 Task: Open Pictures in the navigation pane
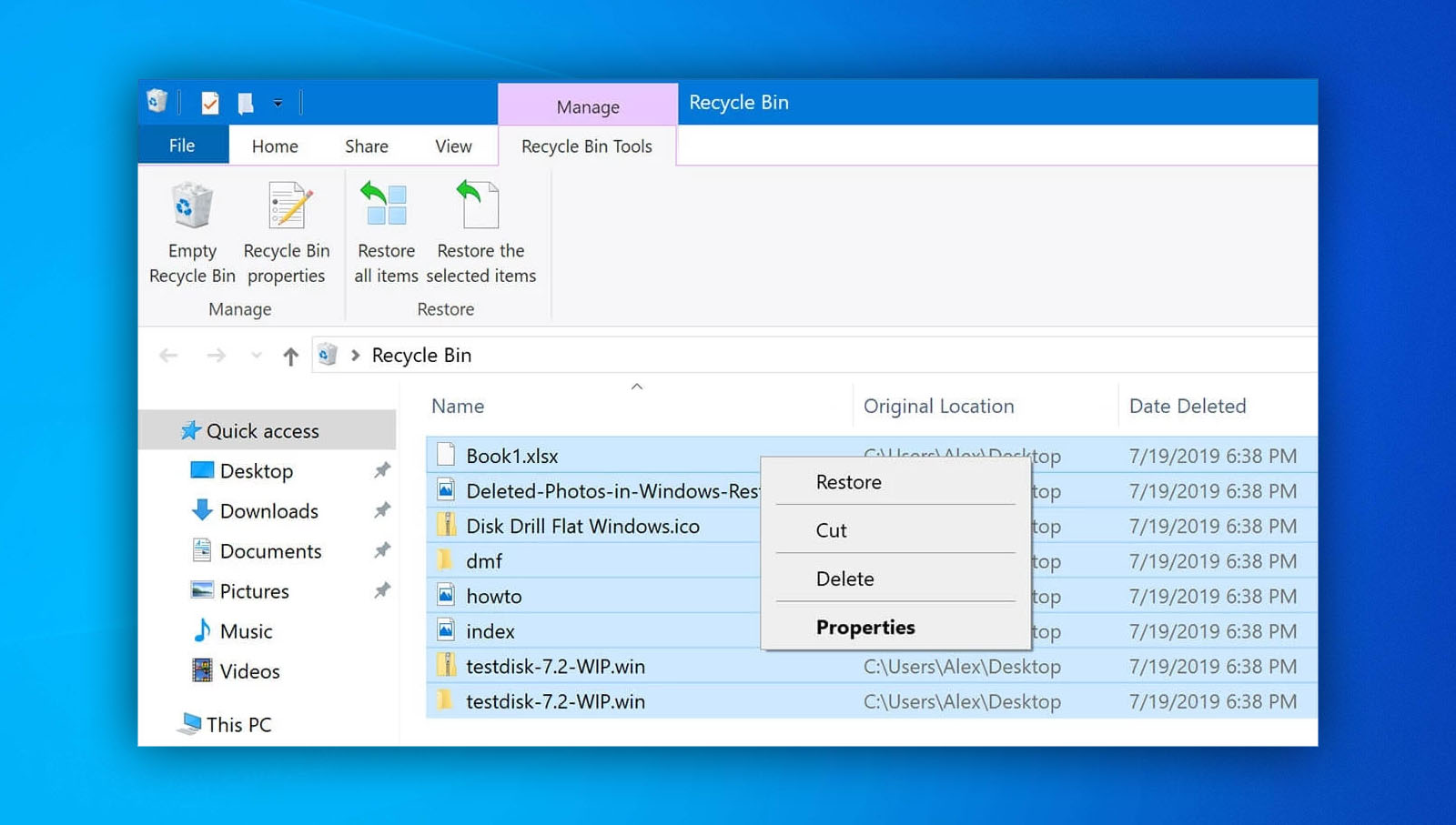(254, 591)
